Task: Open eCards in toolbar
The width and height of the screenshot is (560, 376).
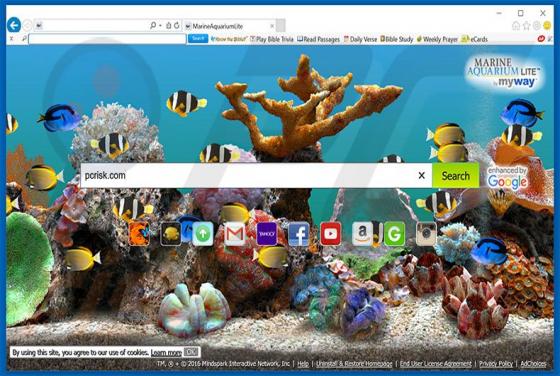Action: 474,39
